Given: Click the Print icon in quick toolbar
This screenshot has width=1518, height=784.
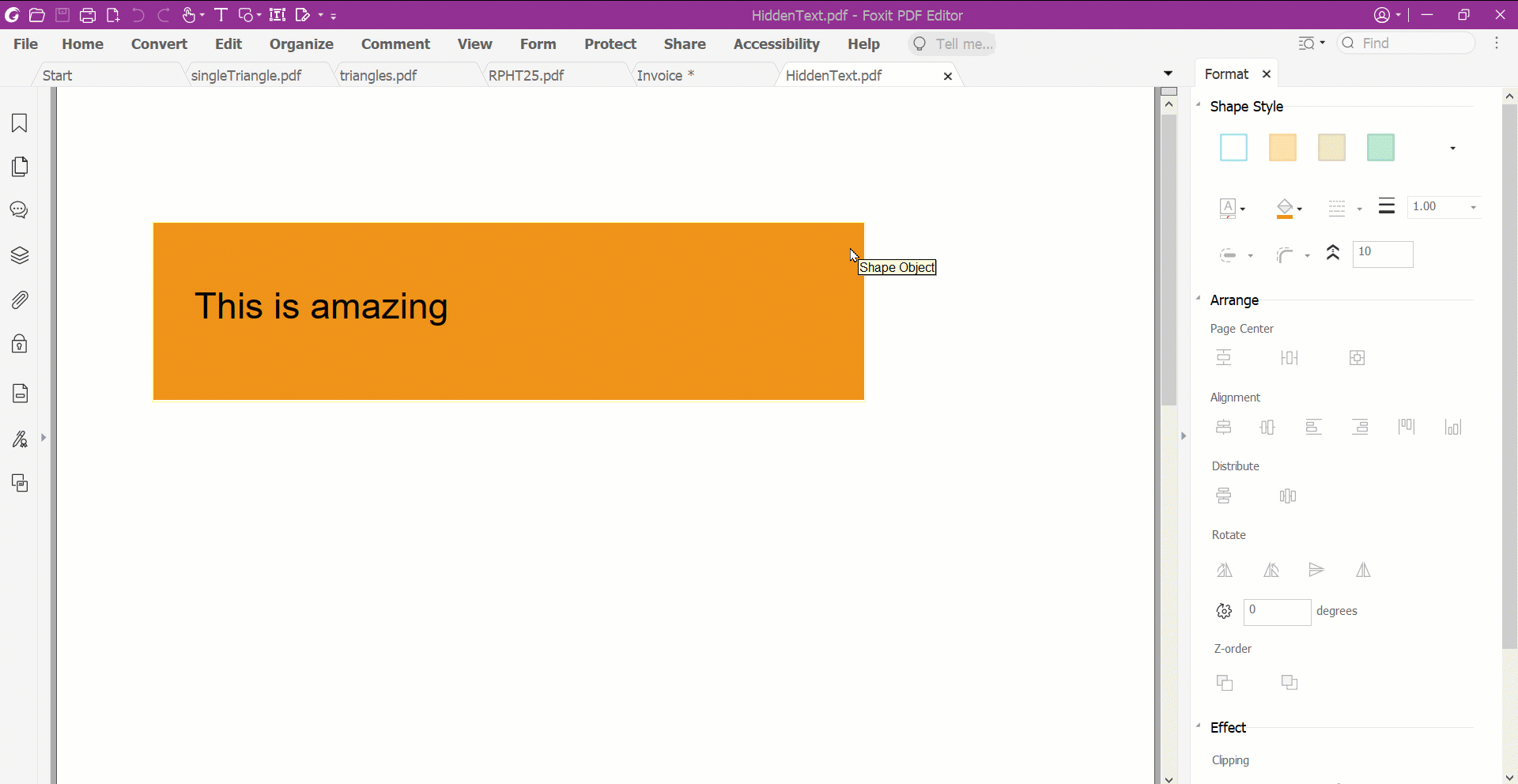Looking at the screenshot, I should tap(88, 15).
